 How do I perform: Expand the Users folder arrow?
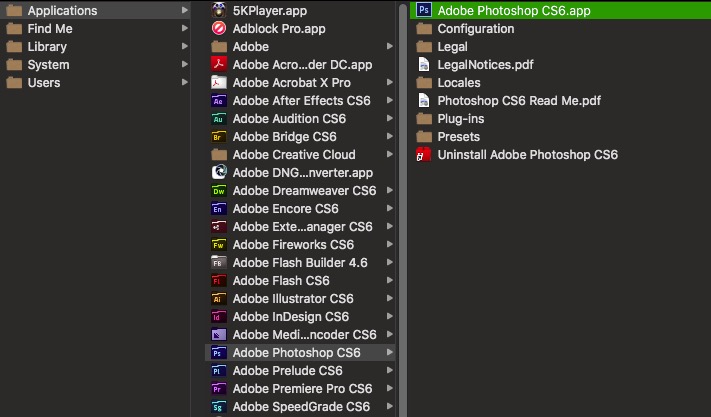185,82
